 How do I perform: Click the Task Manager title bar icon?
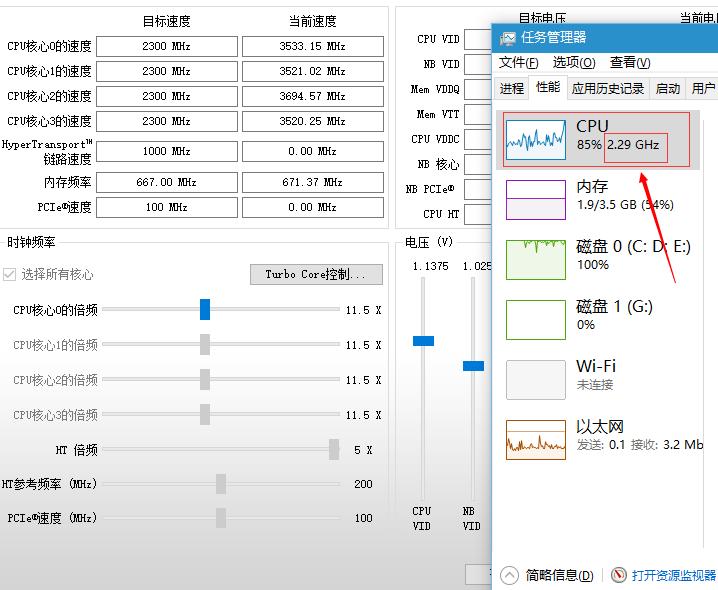pyautogui.click(x=507, y=38)
